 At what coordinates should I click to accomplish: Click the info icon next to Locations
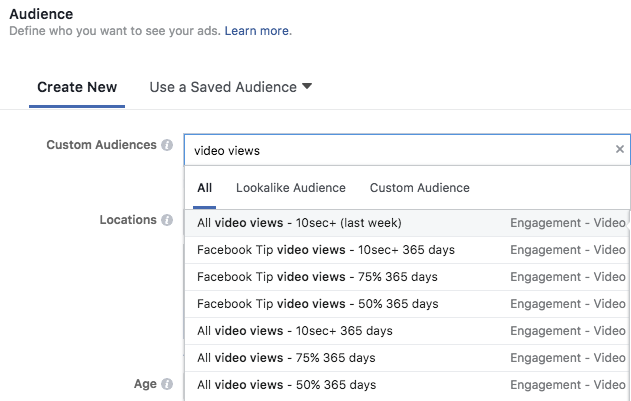pyautogui.click(x=167, y=220)
